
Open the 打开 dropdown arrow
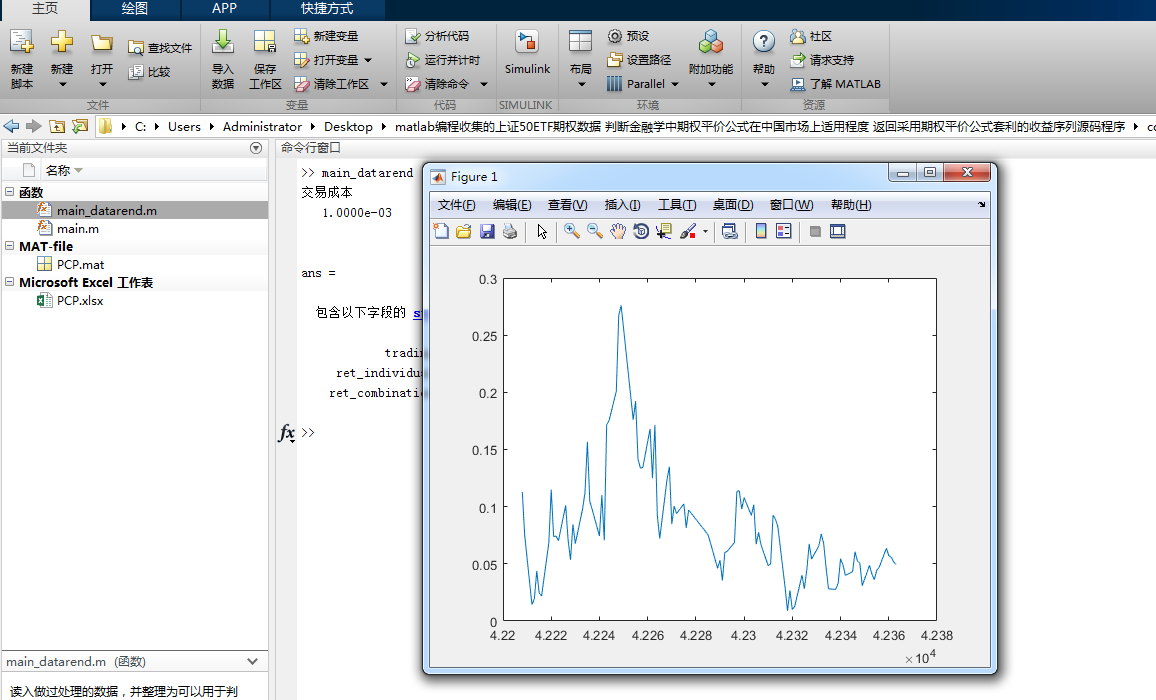(x=102, y=84)
